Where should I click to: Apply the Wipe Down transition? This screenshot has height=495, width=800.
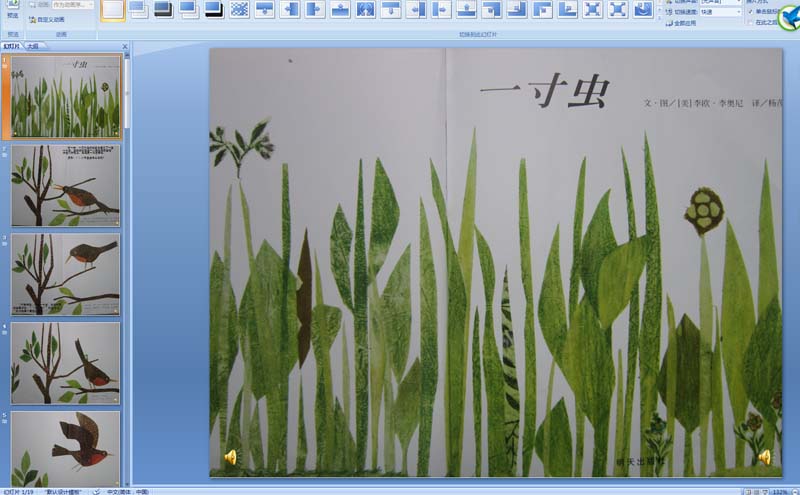point(264,9)
